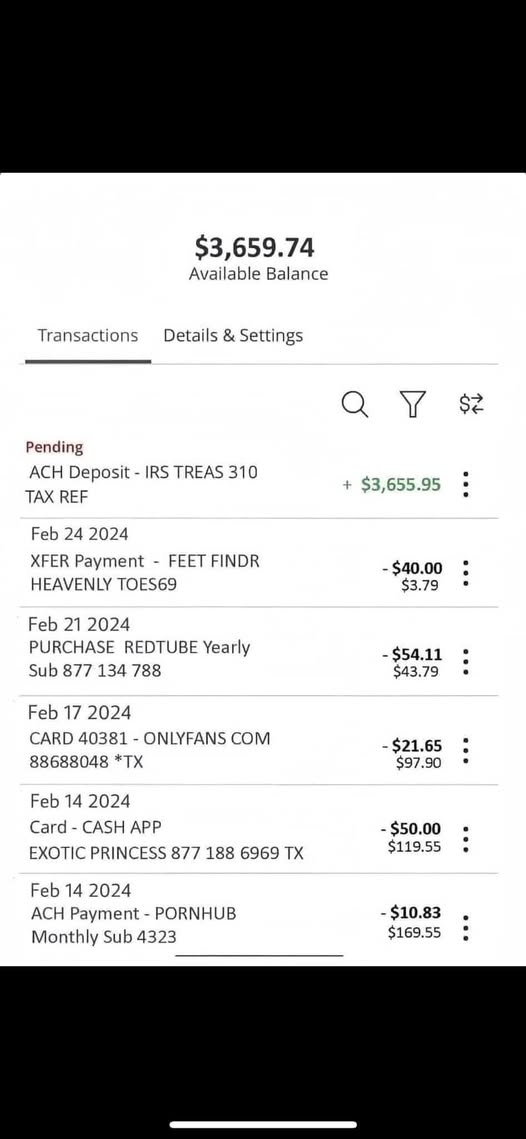This screenshot has height=1139, width=526.
Task: Open three-dot menu for FEET FINDR payment
Action: coord(466,572)
